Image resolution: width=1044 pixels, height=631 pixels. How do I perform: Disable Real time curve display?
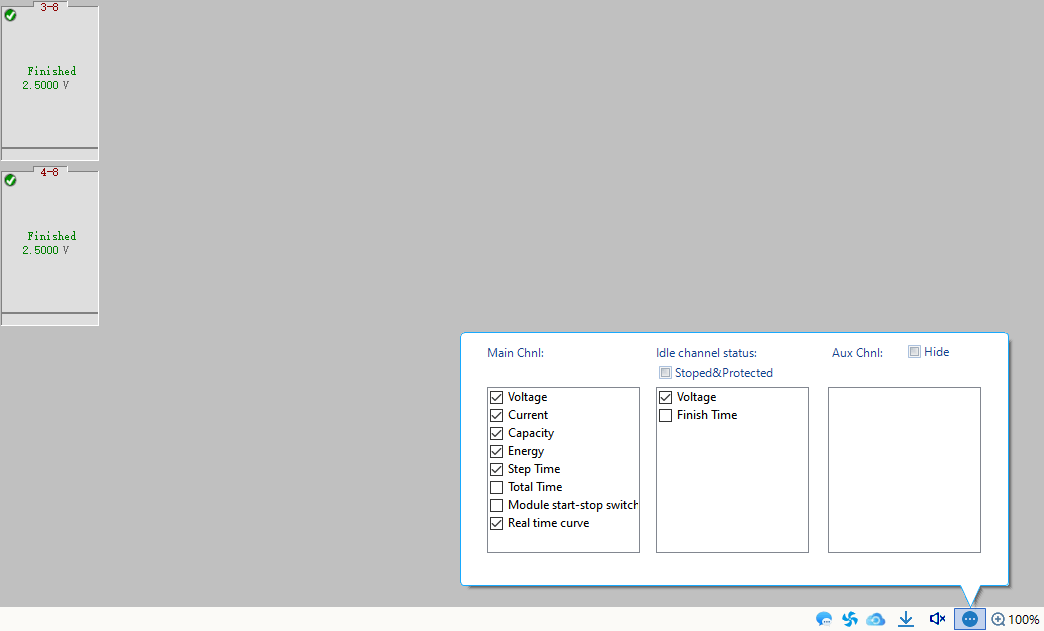[496, 523]
